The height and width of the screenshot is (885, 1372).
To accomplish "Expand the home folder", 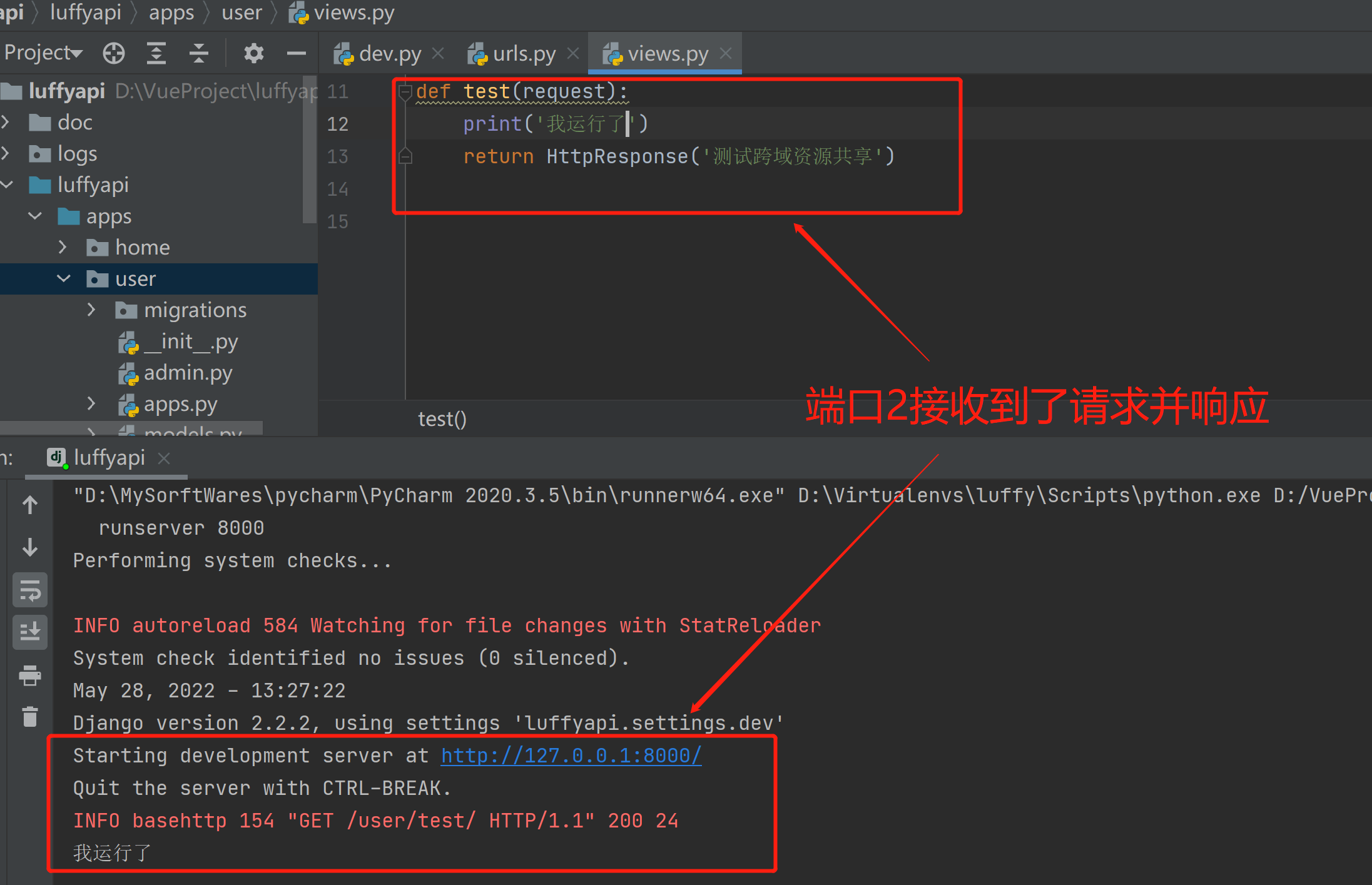I will click(63, 247).
